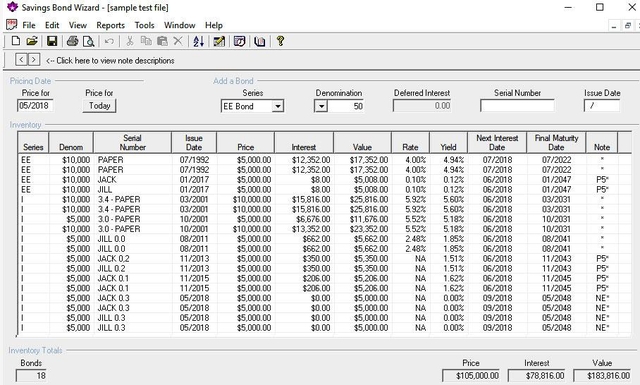This screenshot has width=640, height=385.
Task: Open the Reports menu
Action: tap(110, 25)
